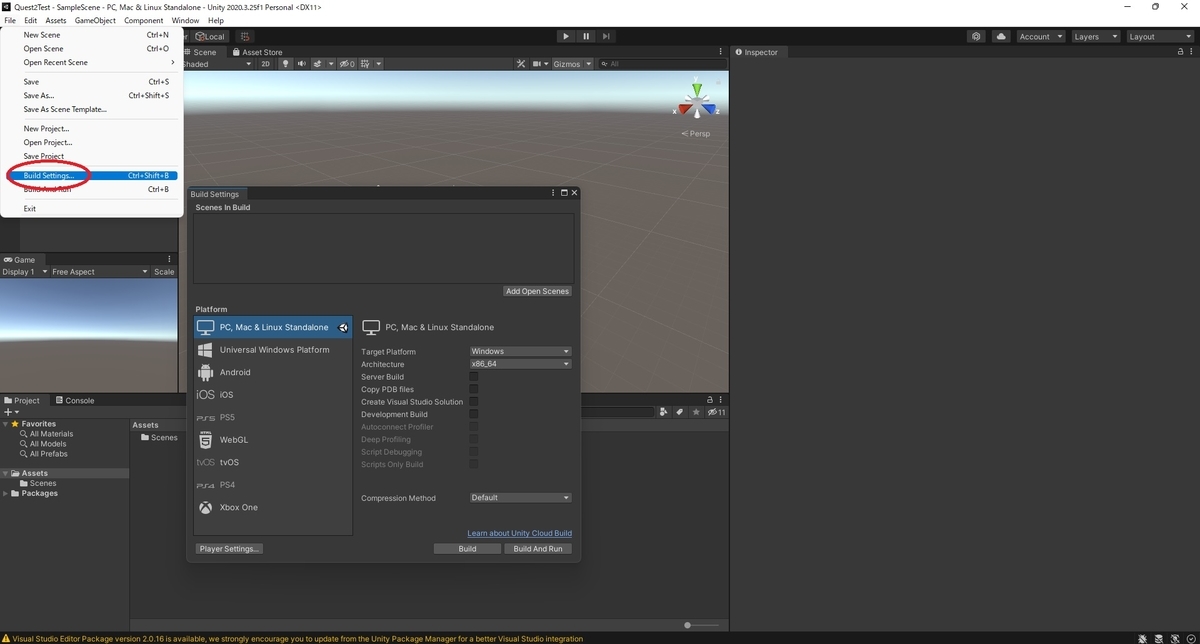Image resolution: width=1200 pixels, height=644 pixels.
Task: Switch to the Asset Store tab
Action: point(258,52)
